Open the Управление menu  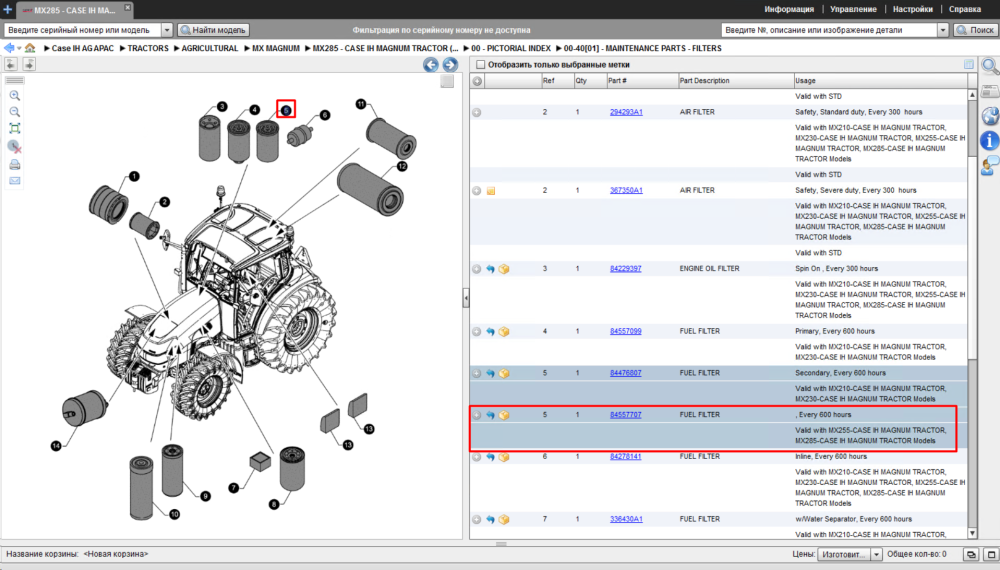[x=853, y=9]
